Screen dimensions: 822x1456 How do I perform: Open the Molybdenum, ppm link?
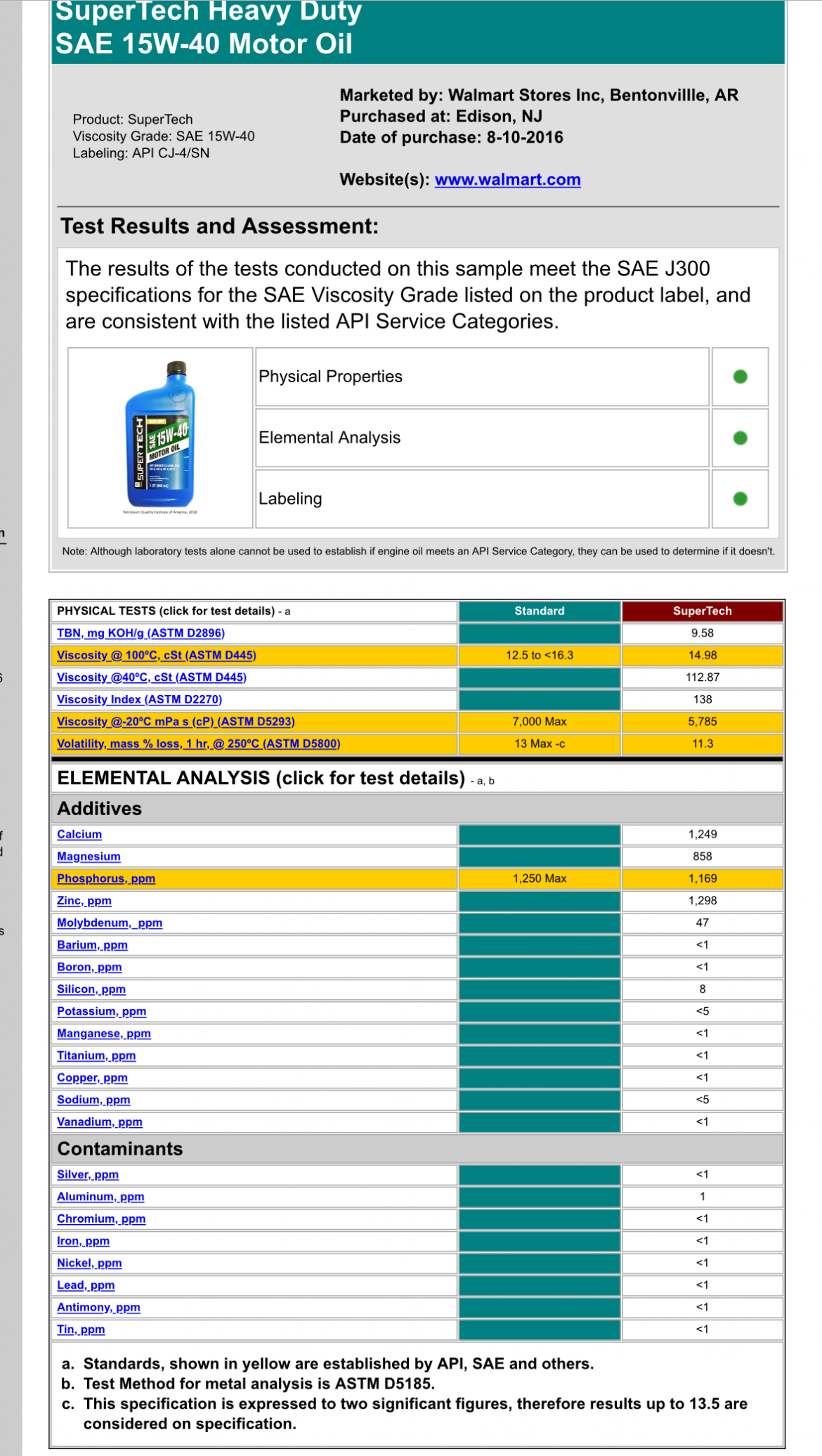pos(110,923)
